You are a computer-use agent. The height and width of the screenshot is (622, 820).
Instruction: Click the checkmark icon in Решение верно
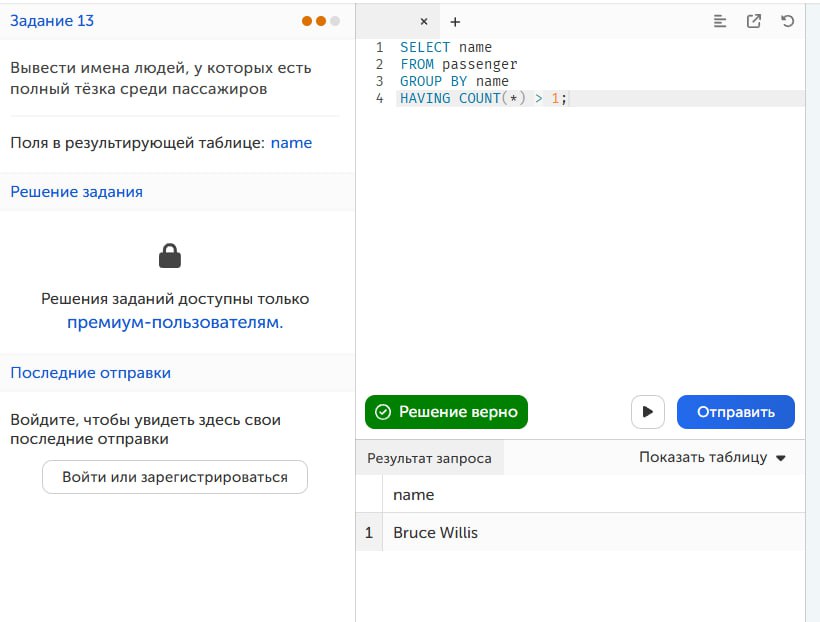pos(383,412)
